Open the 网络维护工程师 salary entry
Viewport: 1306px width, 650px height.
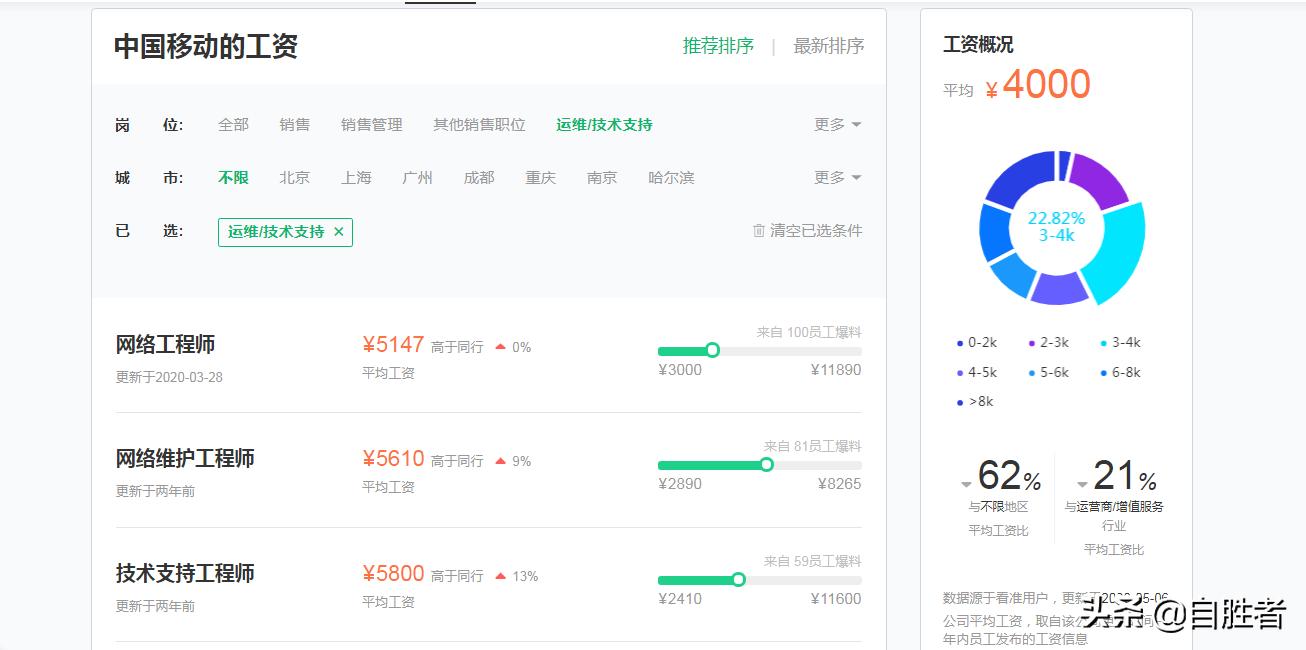coord(185,459)
